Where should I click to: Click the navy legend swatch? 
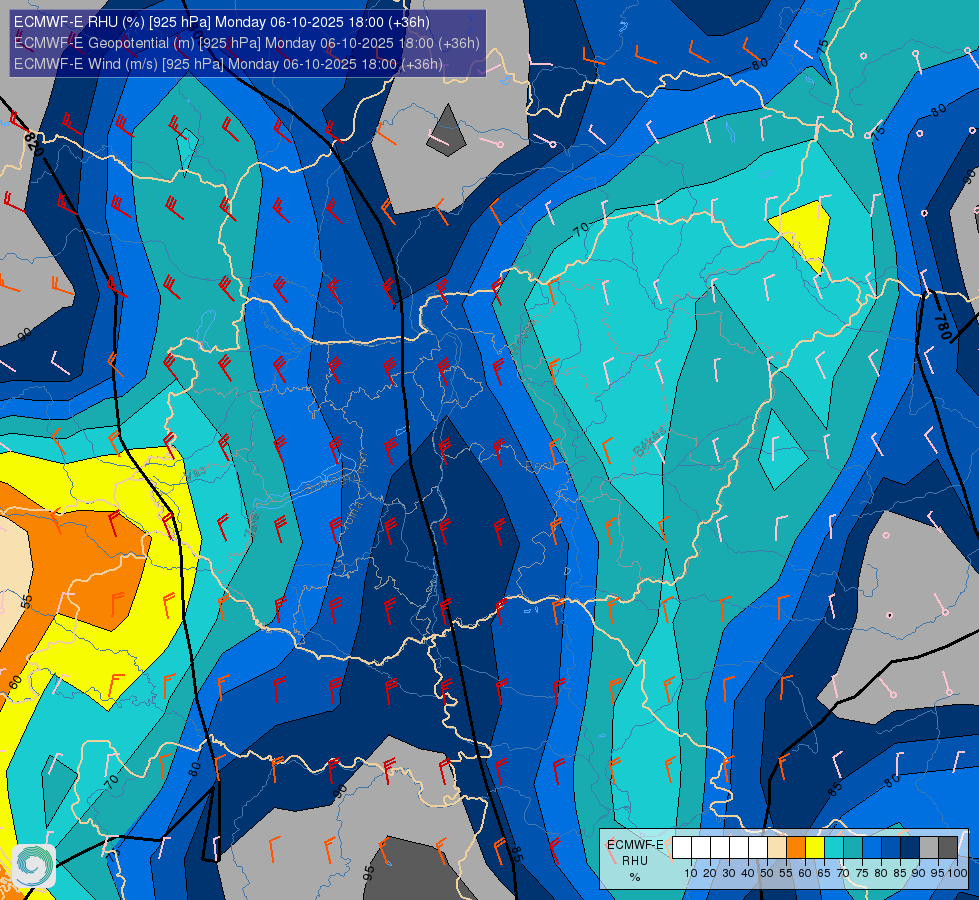(x=910, y=848)
